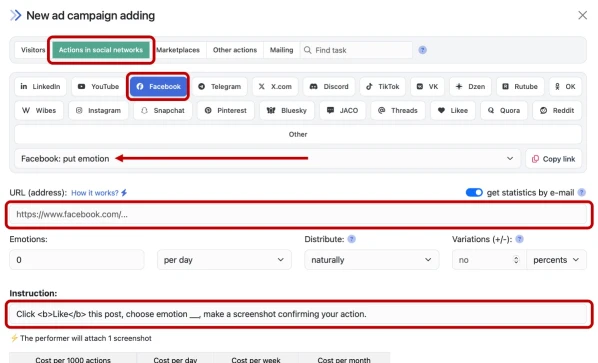Choose the Rutube network button
The image size is (598, 363).
click(x=520, y=87)
